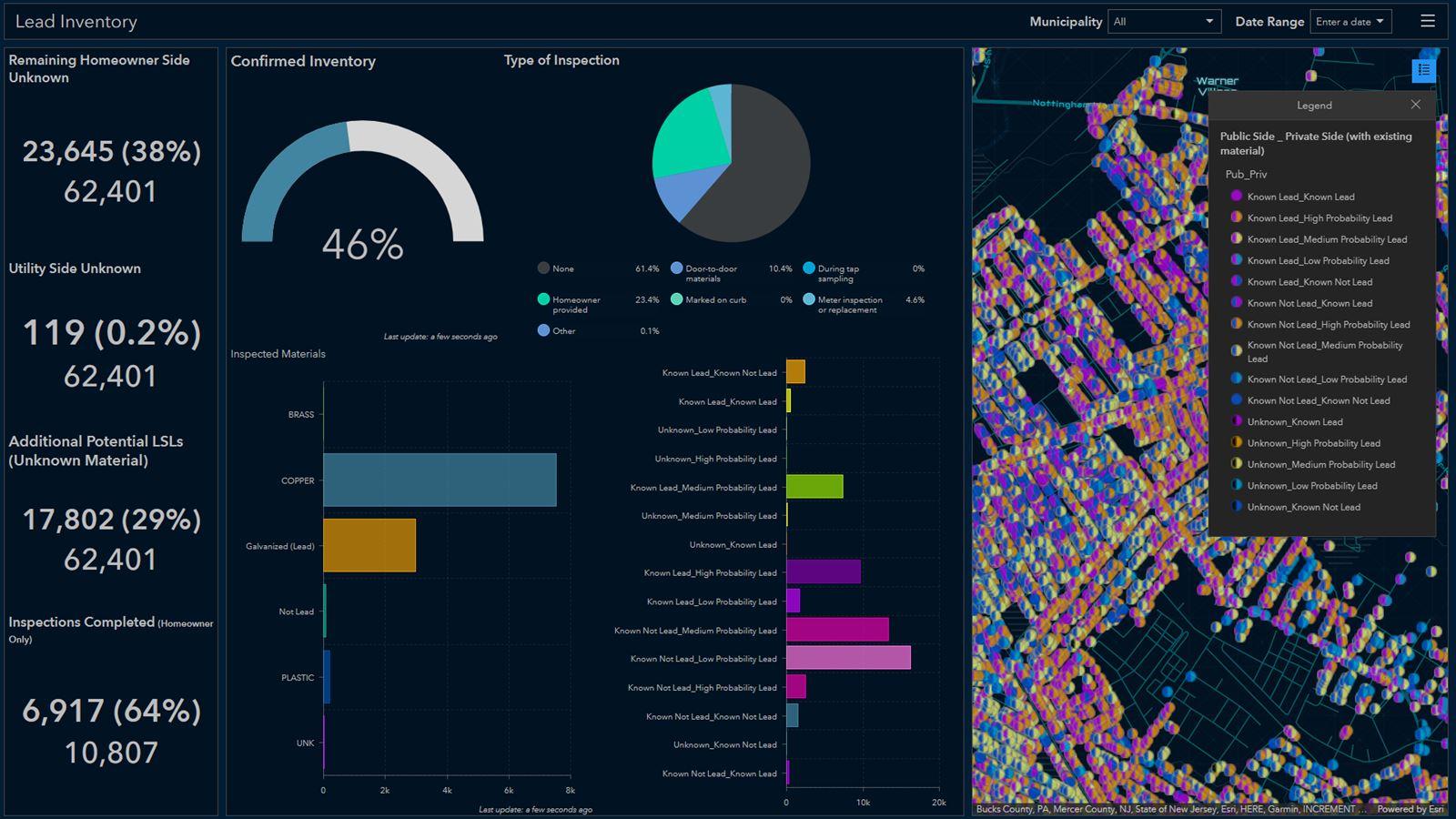Click the Unknown_High Probability Lead legend symbol

(1237, 442)
